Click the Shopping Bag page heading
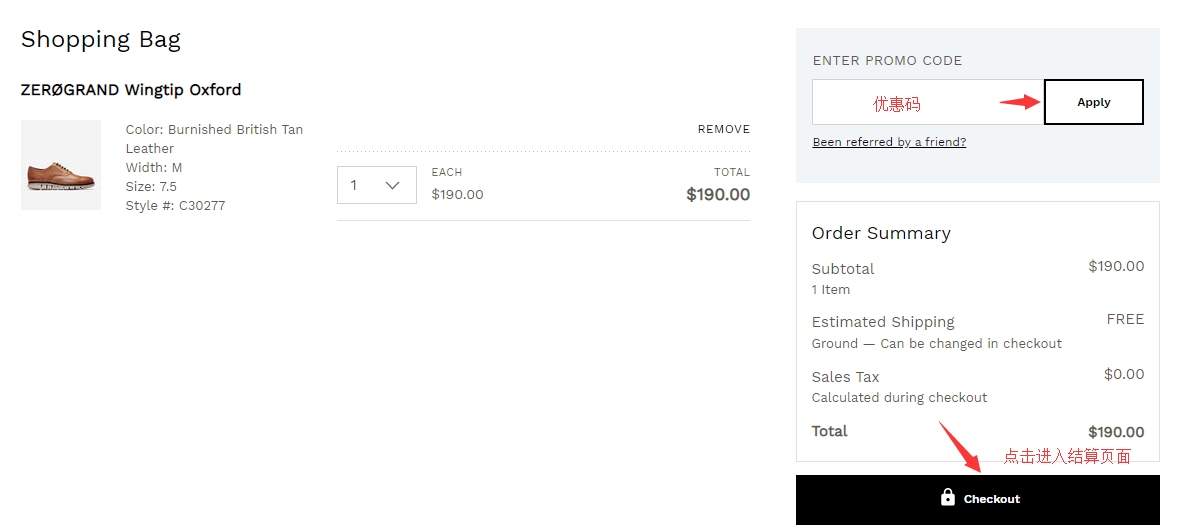The height and width of the screenshot is (532, 1181). pos(101,40)
